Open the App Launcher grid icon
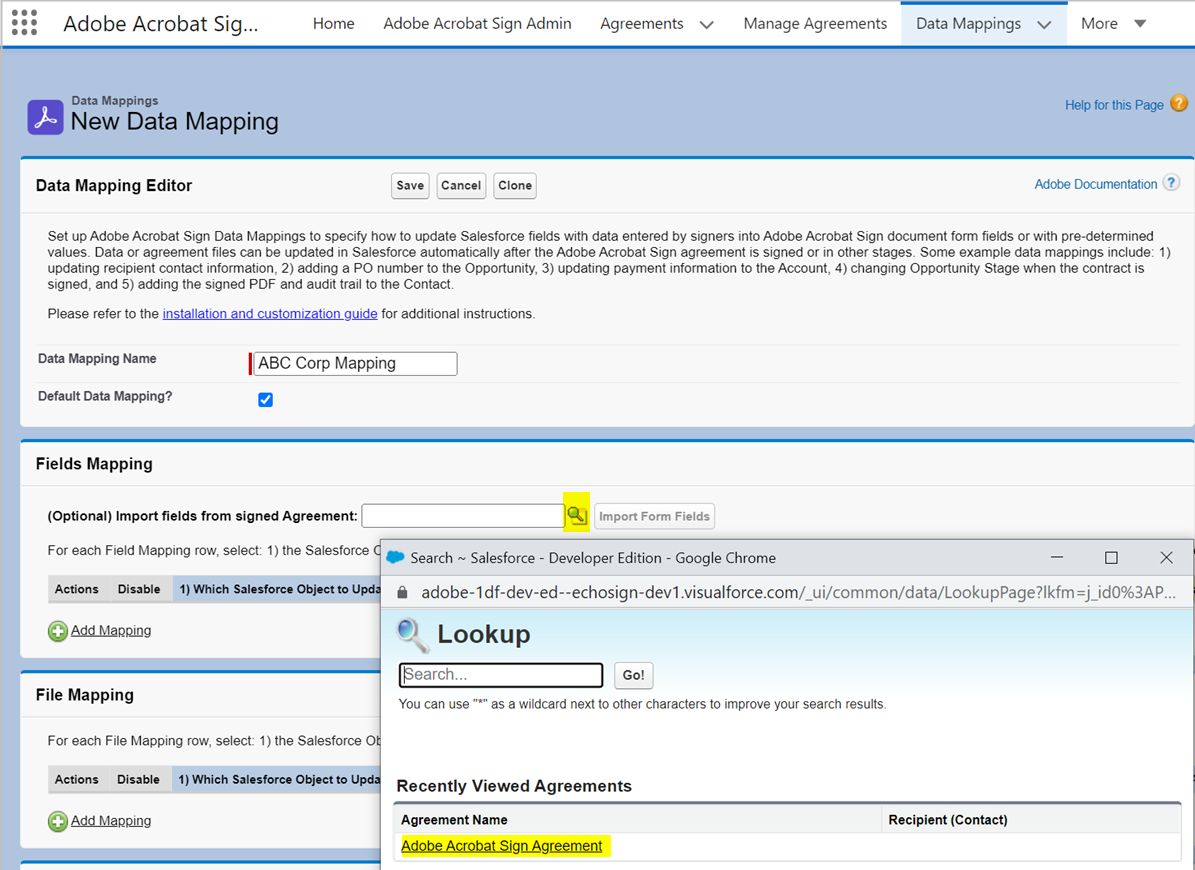 point(24,23)
